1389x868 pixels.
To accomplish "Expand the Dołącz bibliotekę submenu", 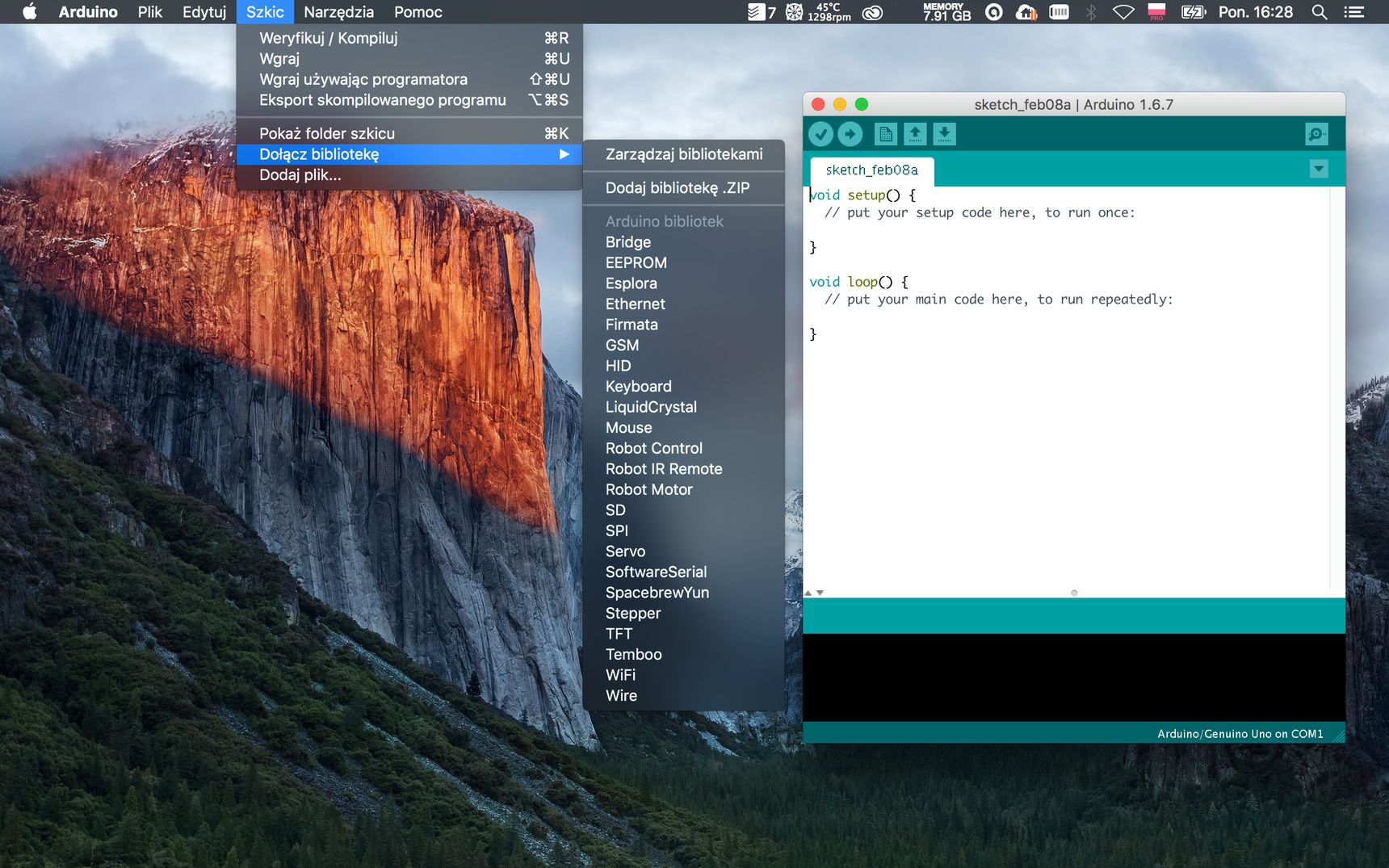I will [409, 154].
